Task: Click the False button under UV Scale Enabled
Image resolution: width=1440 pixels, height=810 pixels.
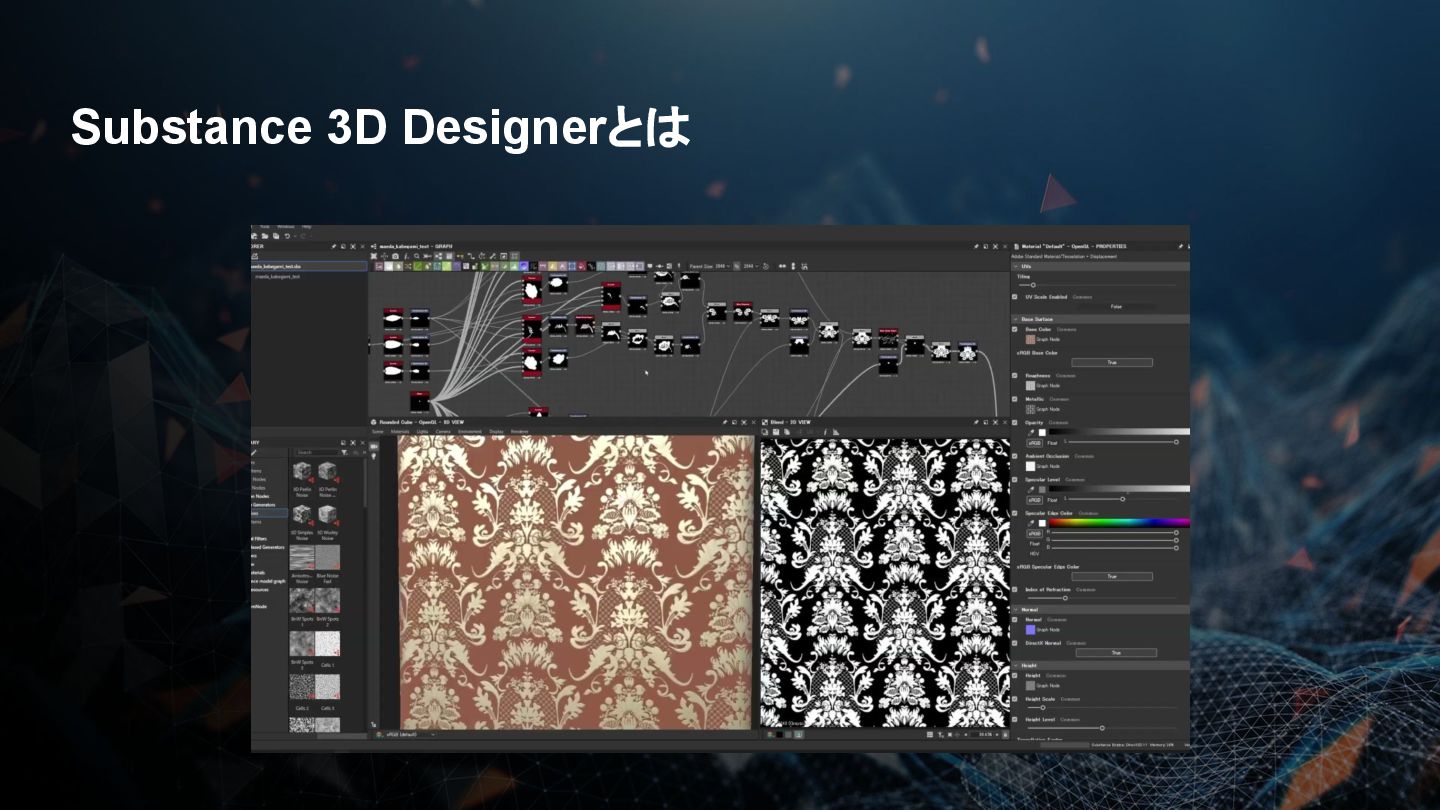Action: pyautogui.click(x=1116, y=307)
